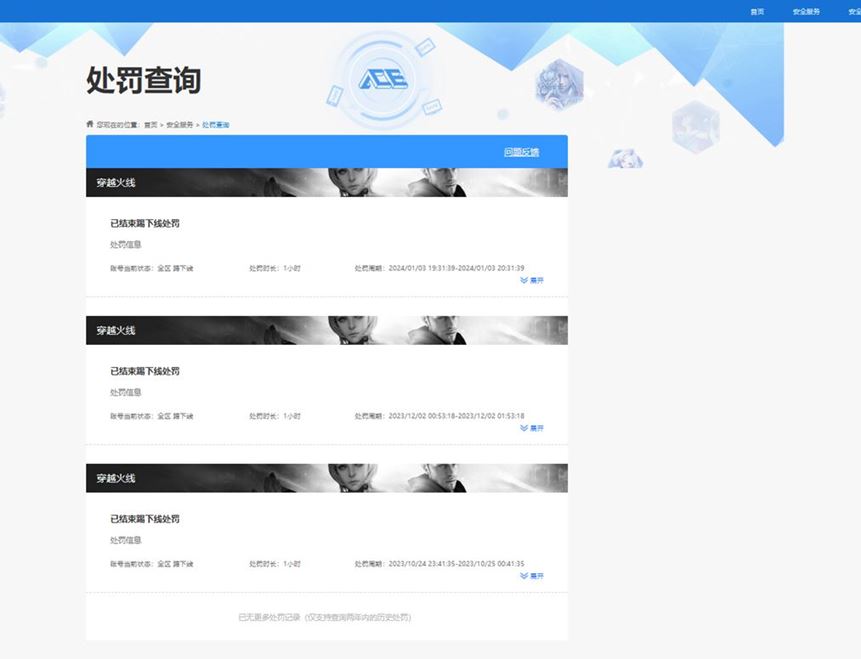Click the 已无更多处罚记录 footer note

[x=325, y=617]
